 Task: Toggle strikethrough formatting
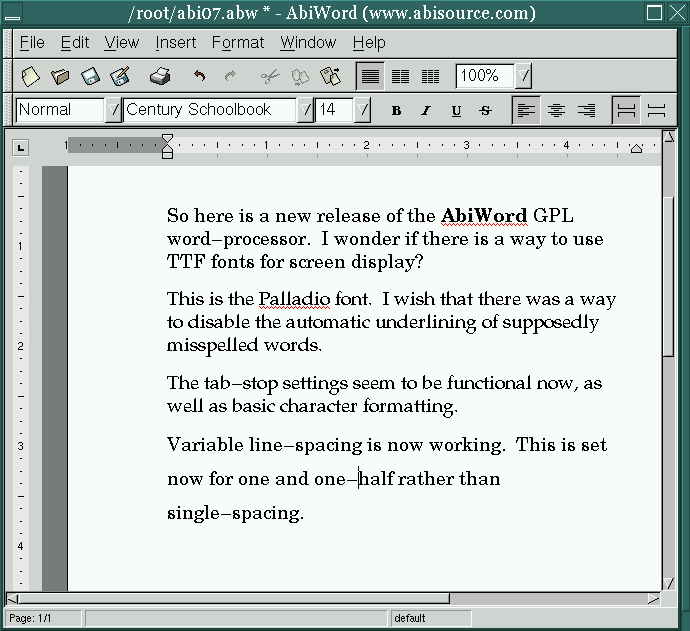[x=486, y=110]
